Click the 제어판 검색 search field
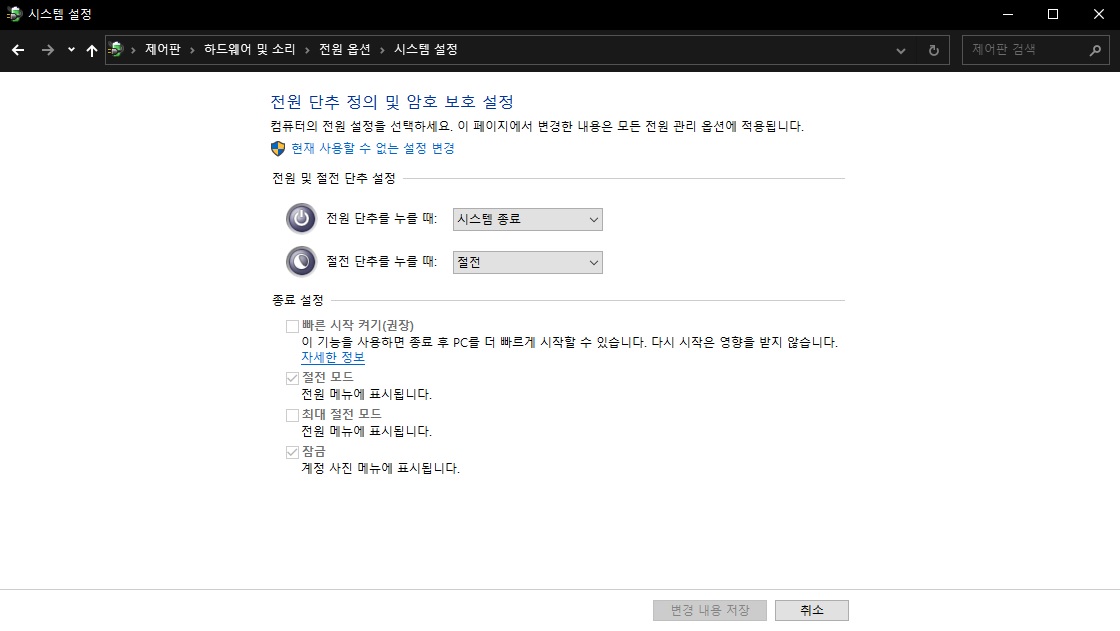Viewport: 1120px width, 631px height. pyautogui.click(x=1025, y=50)
